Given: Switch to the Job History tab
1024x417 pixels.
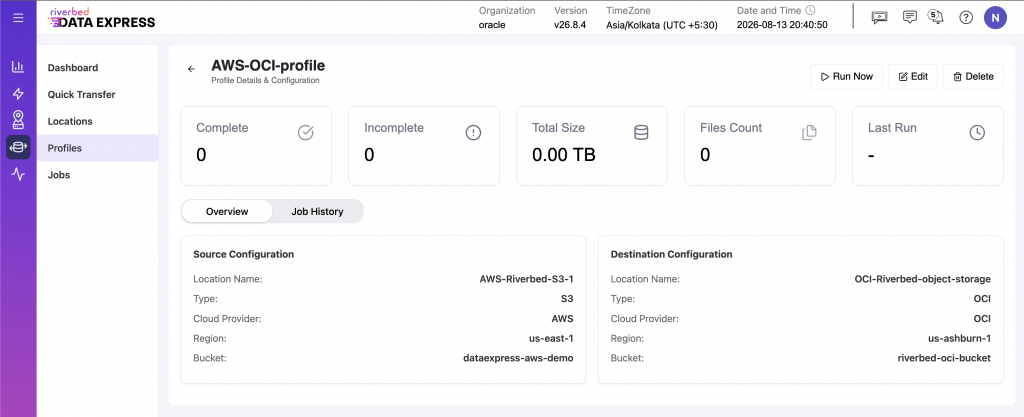Looking at the screenshot, I should click(x=317, y=211).
